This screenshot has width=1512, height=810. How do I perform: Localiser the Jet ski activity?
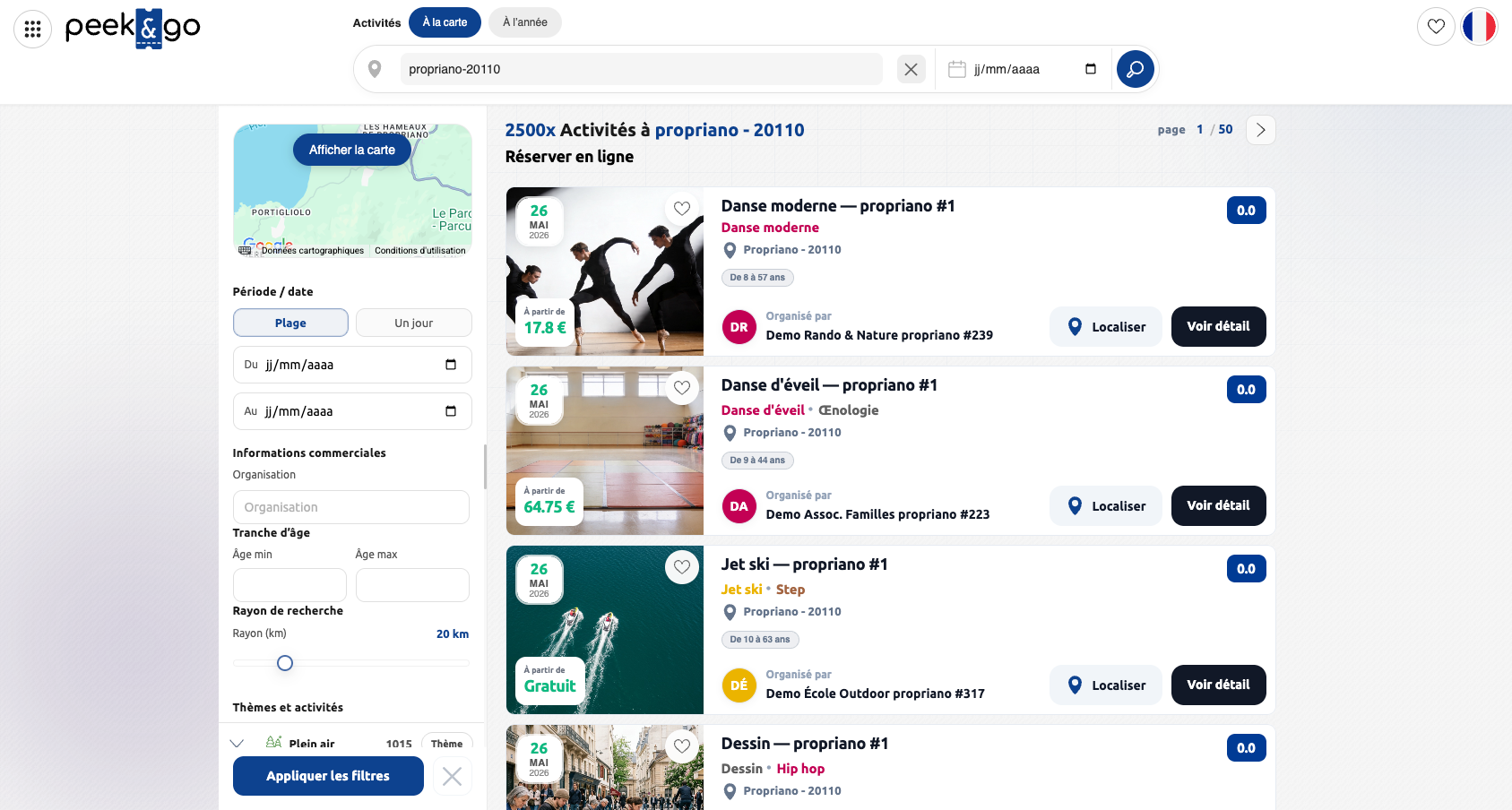coord(1106,685)
